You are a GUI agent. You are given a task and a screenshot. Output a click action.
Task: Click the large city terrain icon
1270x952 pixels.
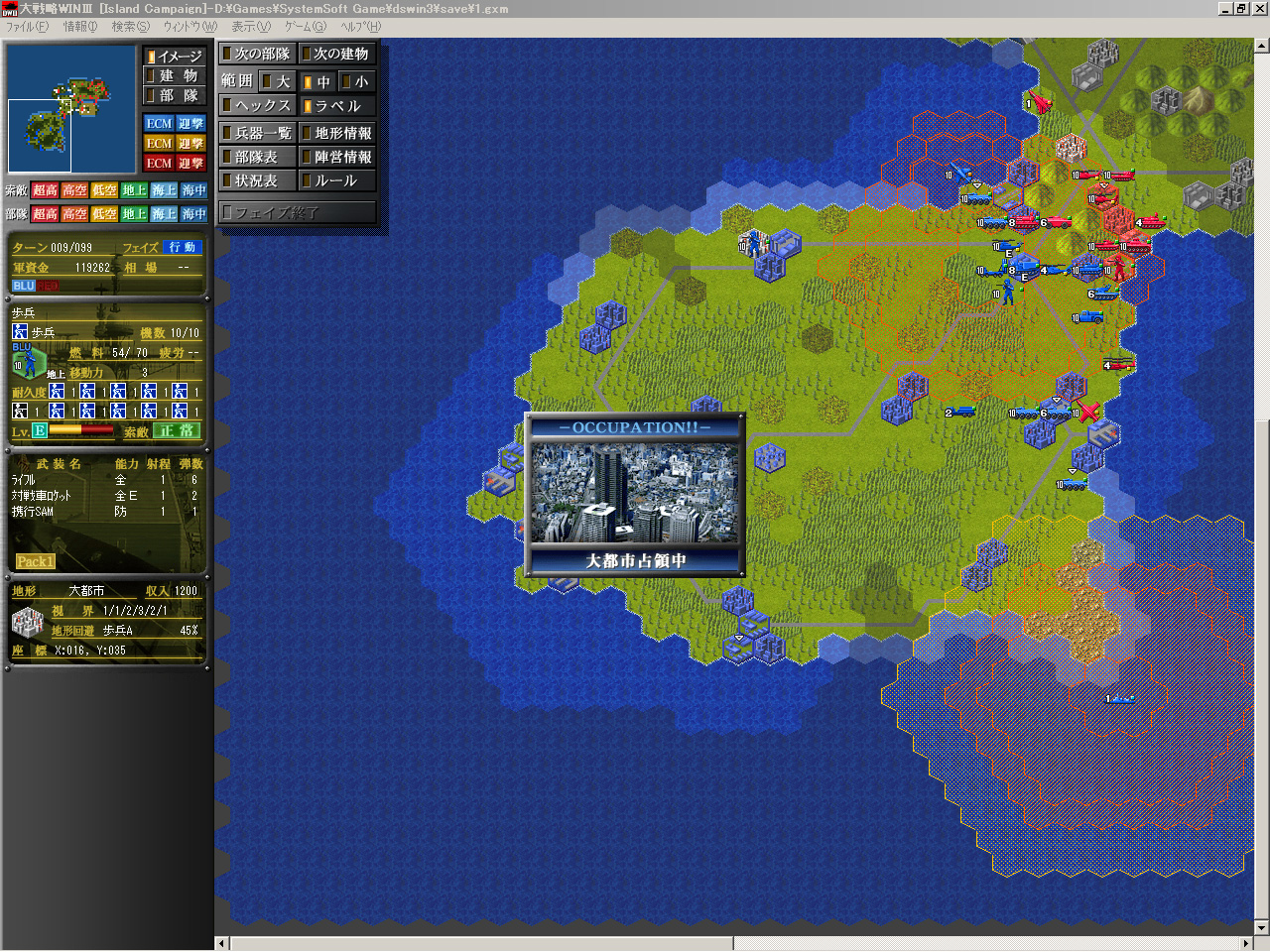(26, 623)
